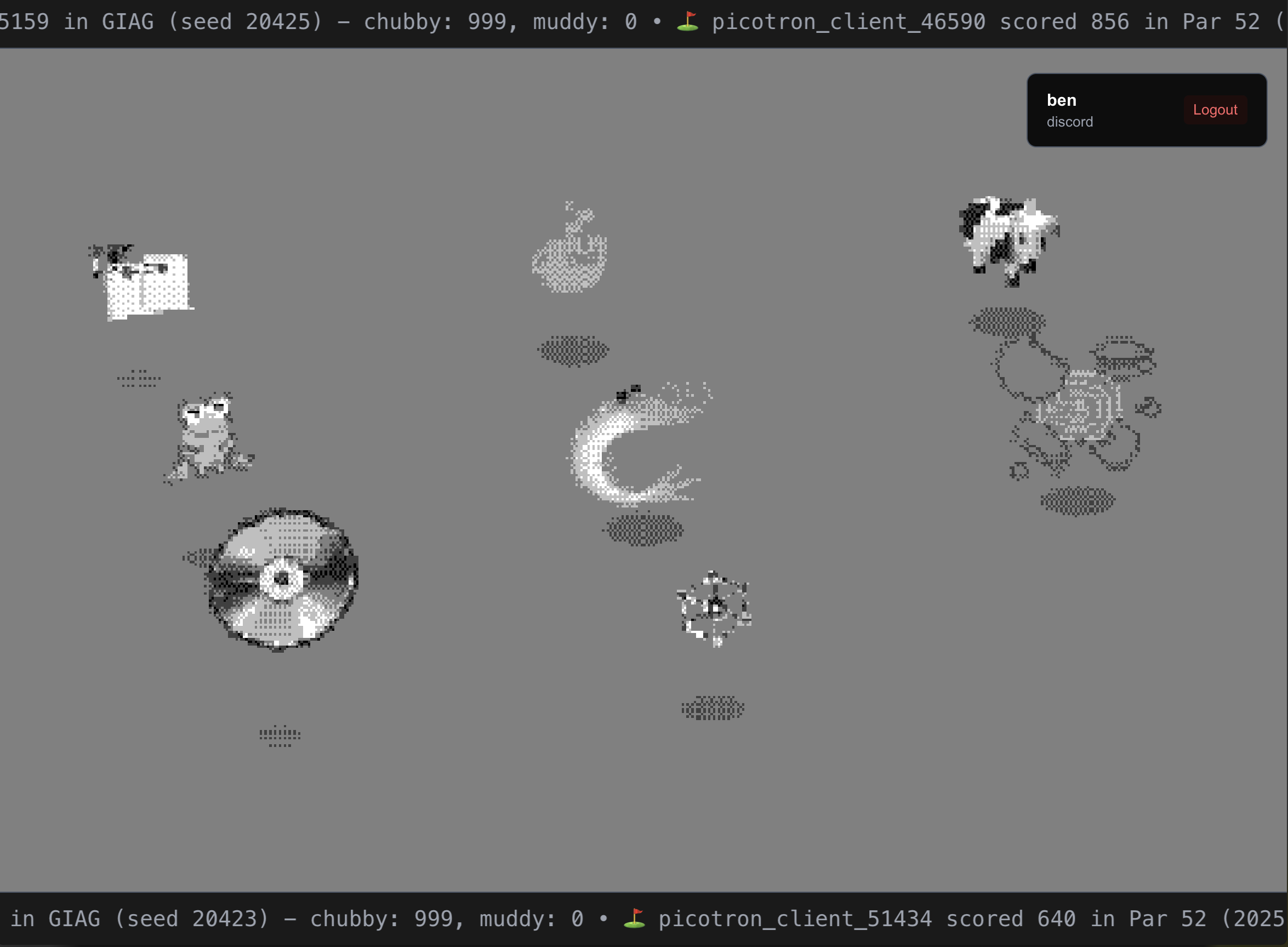Click the dark shadow beneath the apple

pos(573,350)
